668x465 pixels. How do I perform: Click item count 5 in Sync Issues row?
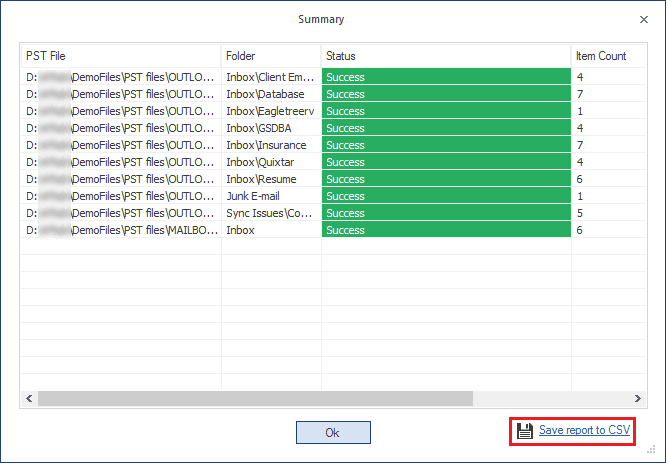608,213
